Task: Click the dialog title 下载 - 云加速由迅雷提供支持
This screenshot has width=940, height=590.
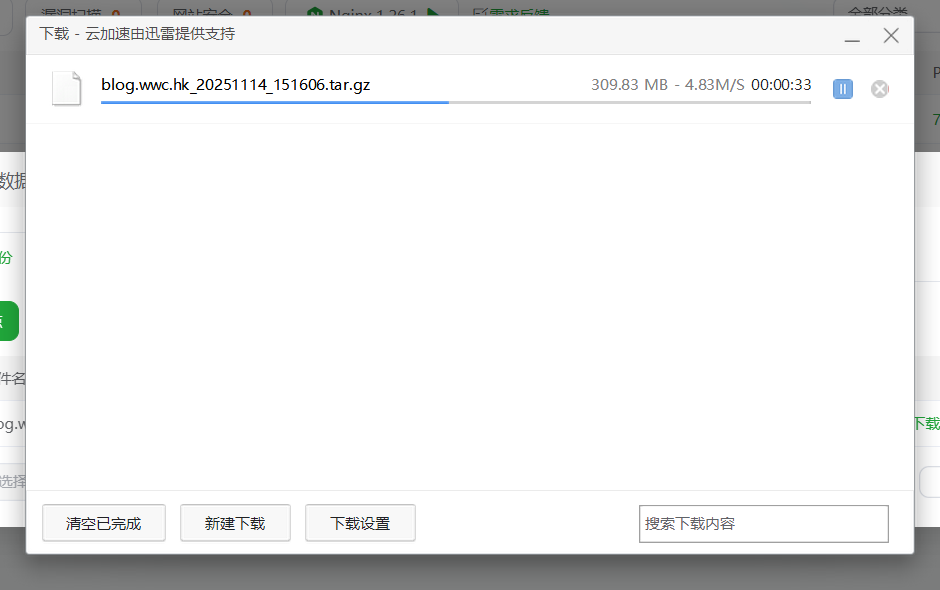Action: (x=137, y=34)
